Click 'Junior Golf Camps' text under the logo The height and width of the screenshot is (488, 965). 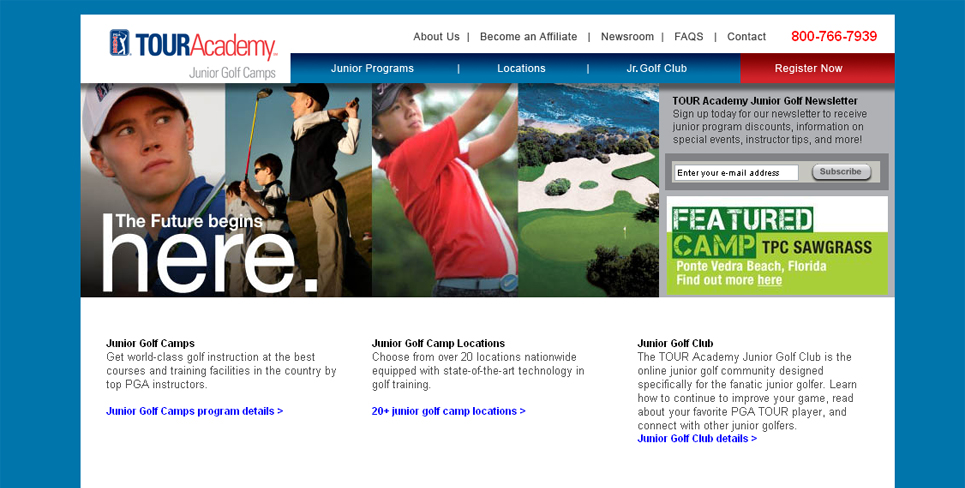232,73
